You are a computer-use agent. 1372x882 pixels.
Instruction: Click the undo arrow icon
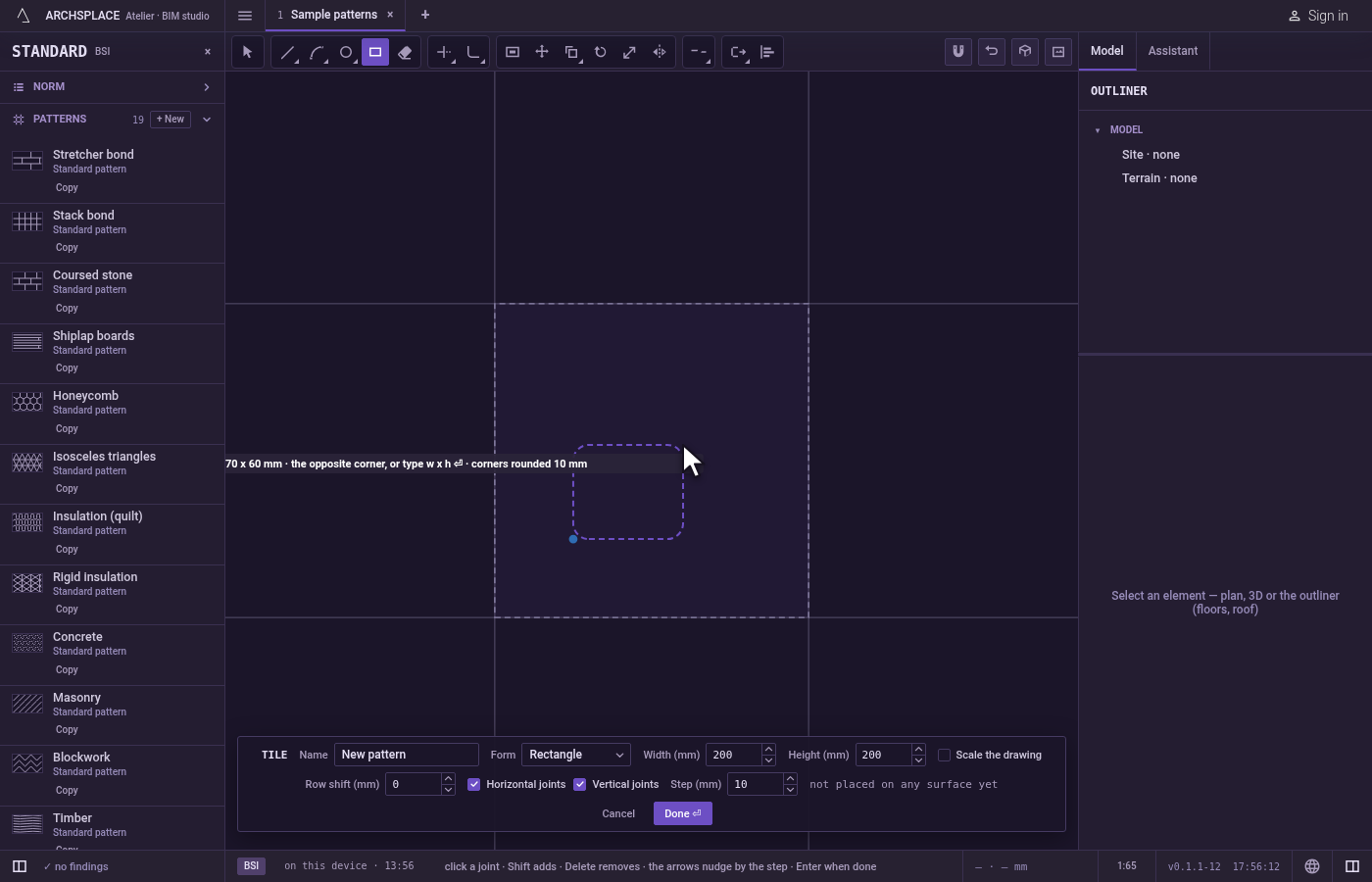(992, 51)
